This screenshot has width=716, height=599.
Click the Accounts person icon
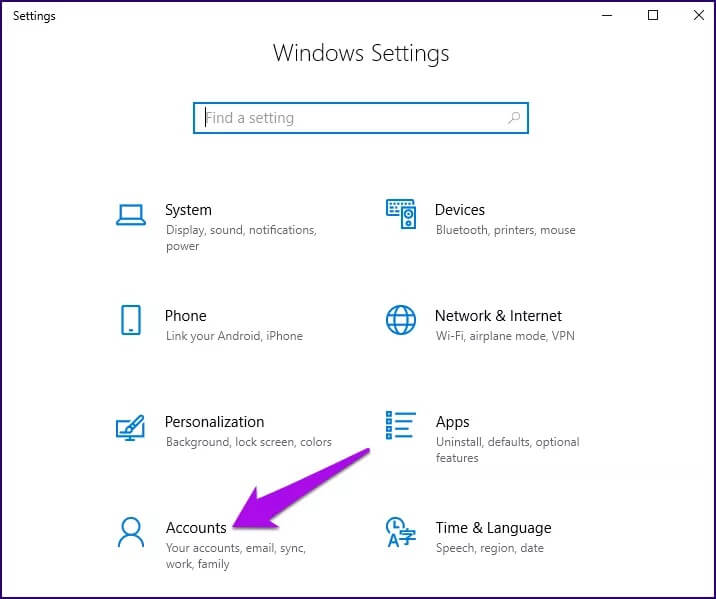tap(131, 532)
